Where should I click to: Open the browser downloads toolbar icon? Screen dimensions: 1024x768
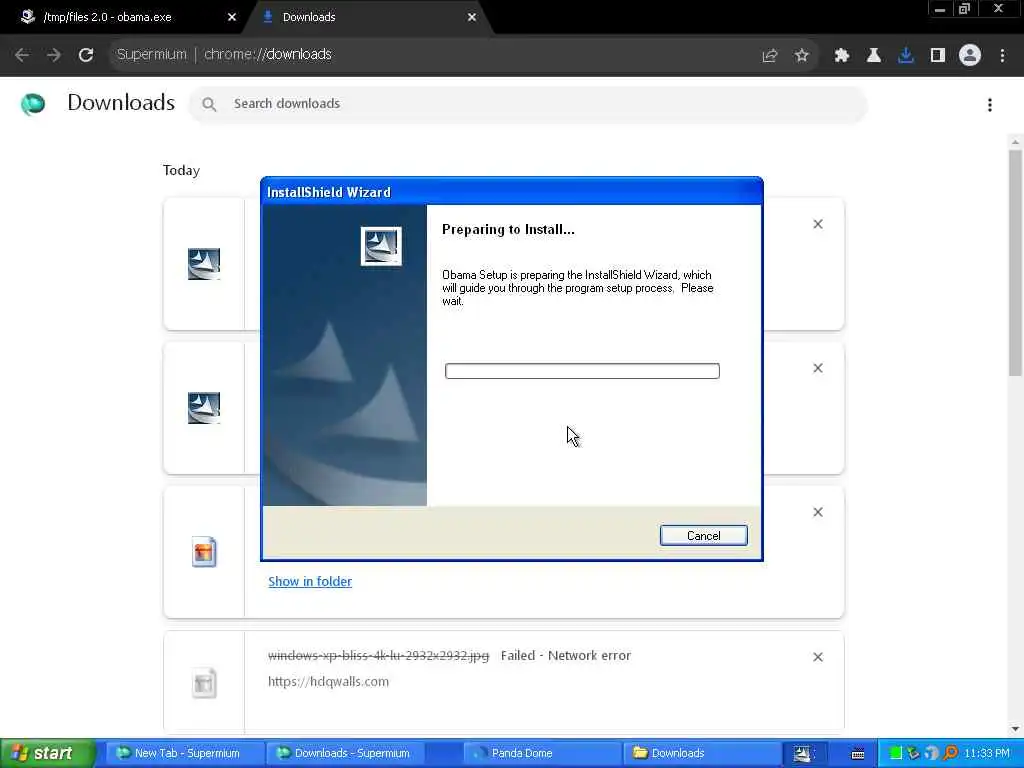tap(905, 56)
